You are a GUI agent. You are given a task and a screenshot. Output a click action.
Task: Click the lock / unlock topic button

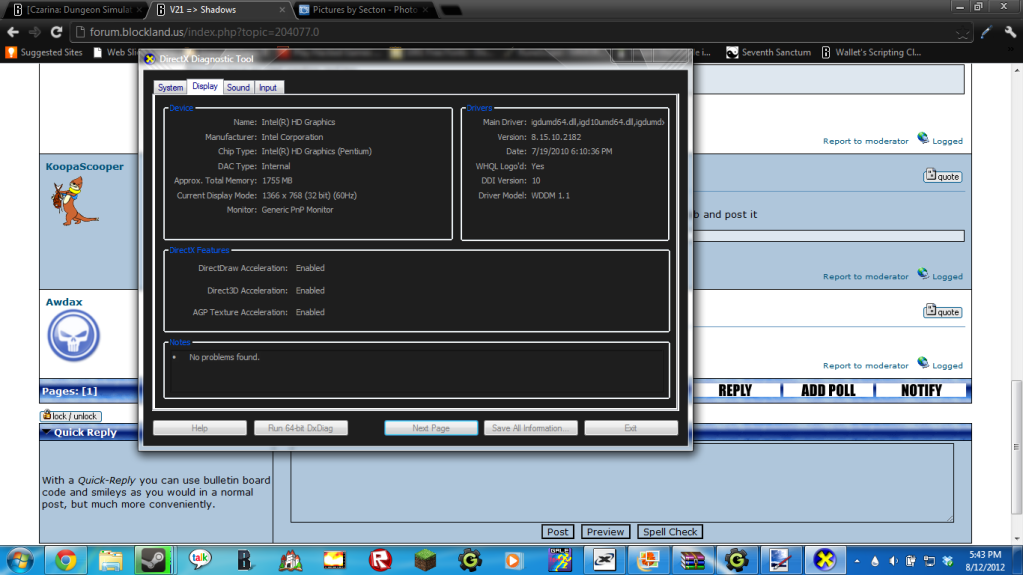point(70,416)
